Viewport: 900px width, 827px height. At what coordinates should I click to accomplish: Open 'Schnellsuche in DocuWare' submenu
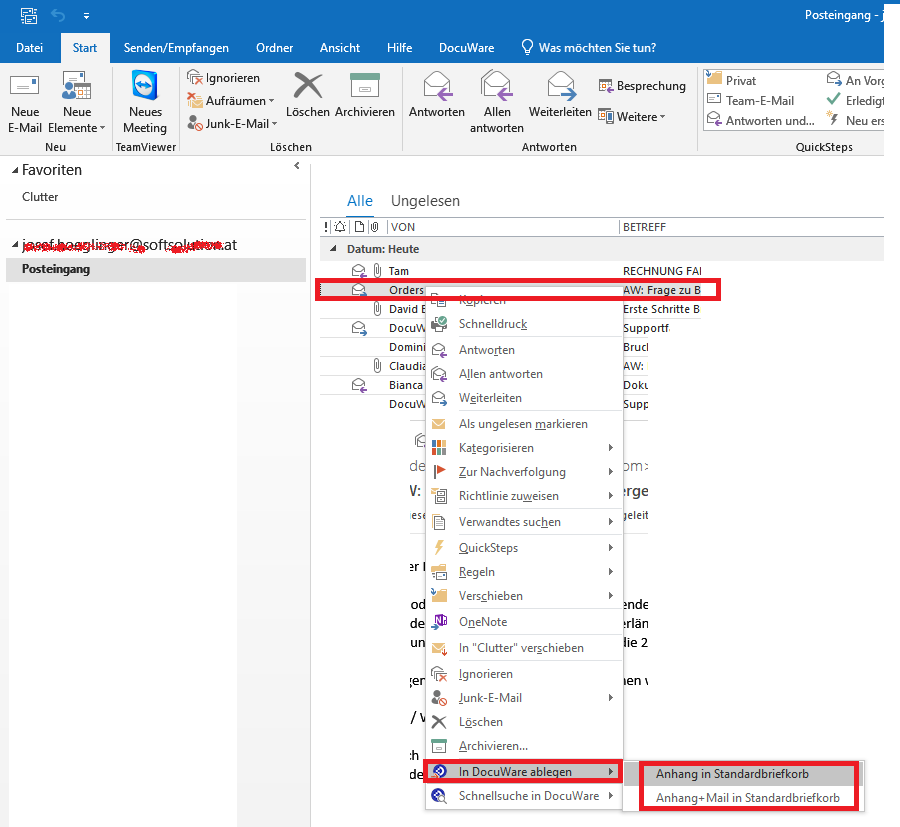[x=524, y=797]
